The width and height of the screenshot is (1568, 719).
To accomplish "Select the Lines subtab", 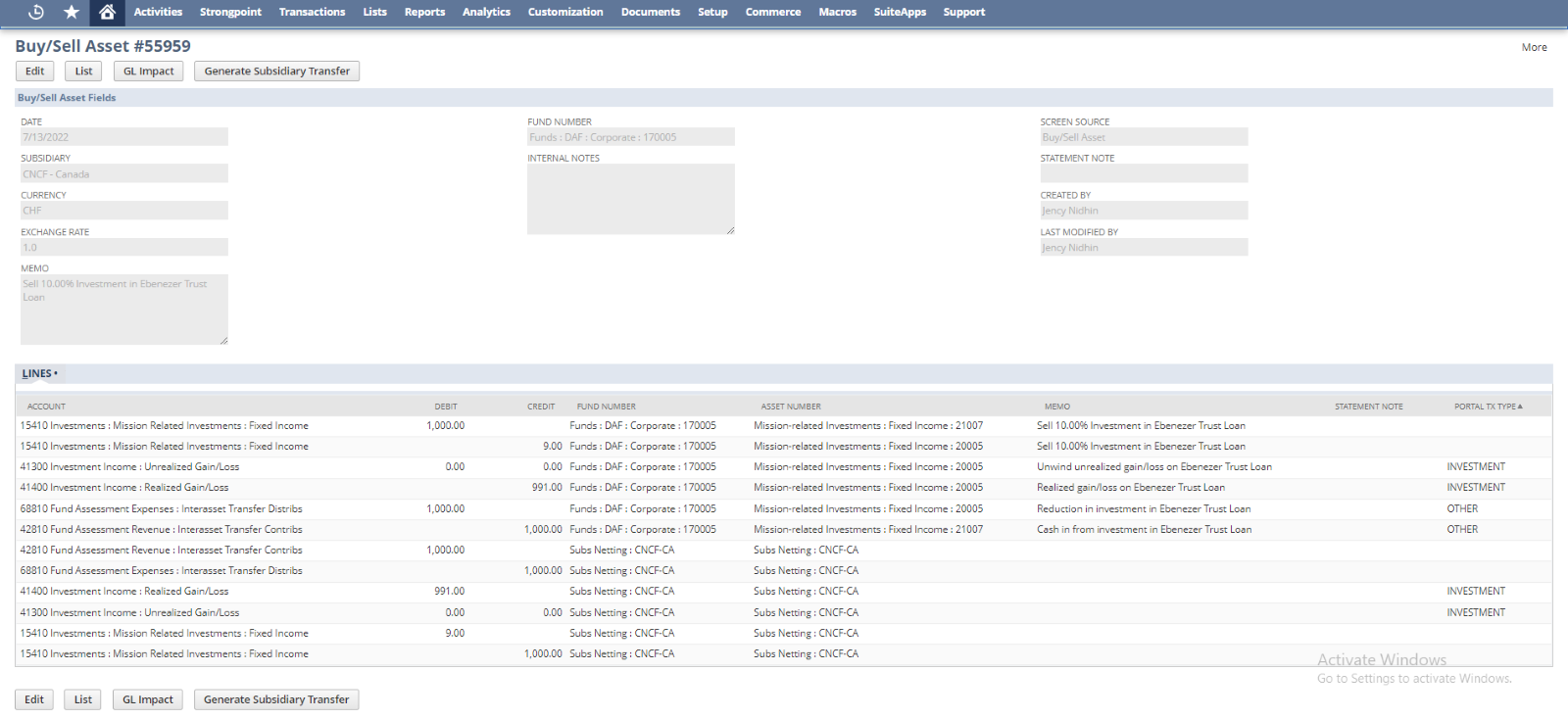I will click(x=37, y=374).
